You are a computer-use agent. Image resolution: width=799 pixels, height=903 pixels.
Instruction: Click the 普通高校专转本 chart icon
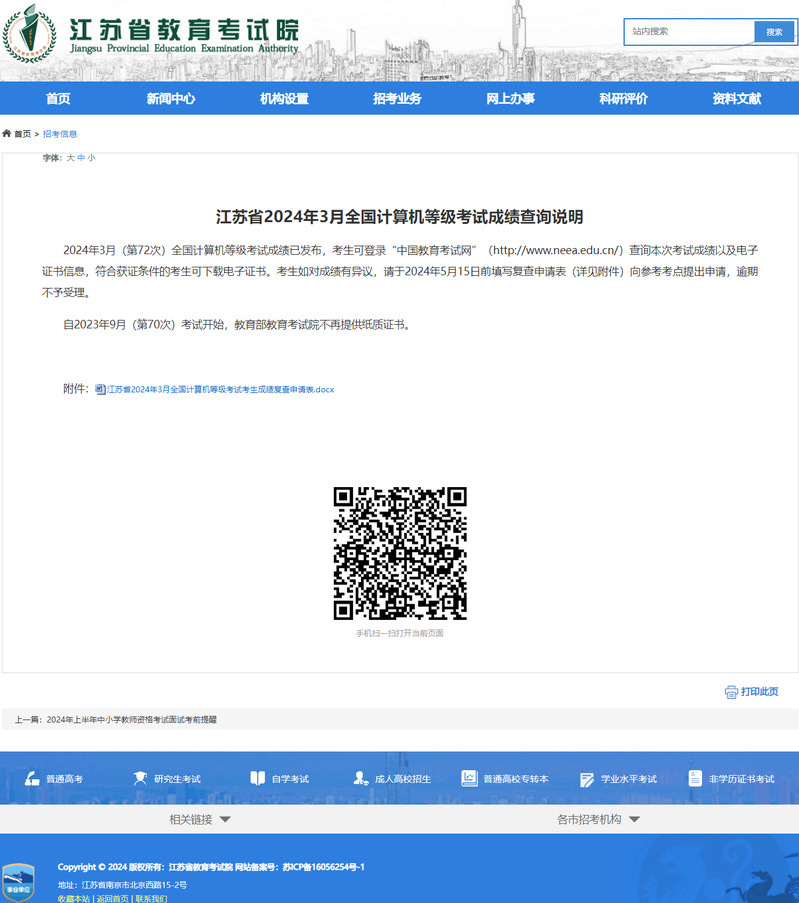click(x=468, y=778)
